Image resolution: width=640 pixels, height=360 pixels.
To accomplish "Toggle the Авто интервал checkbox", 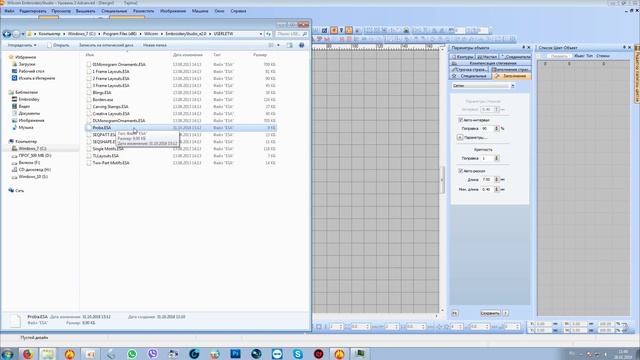I will pyautogui.click(x=460, y=120).
